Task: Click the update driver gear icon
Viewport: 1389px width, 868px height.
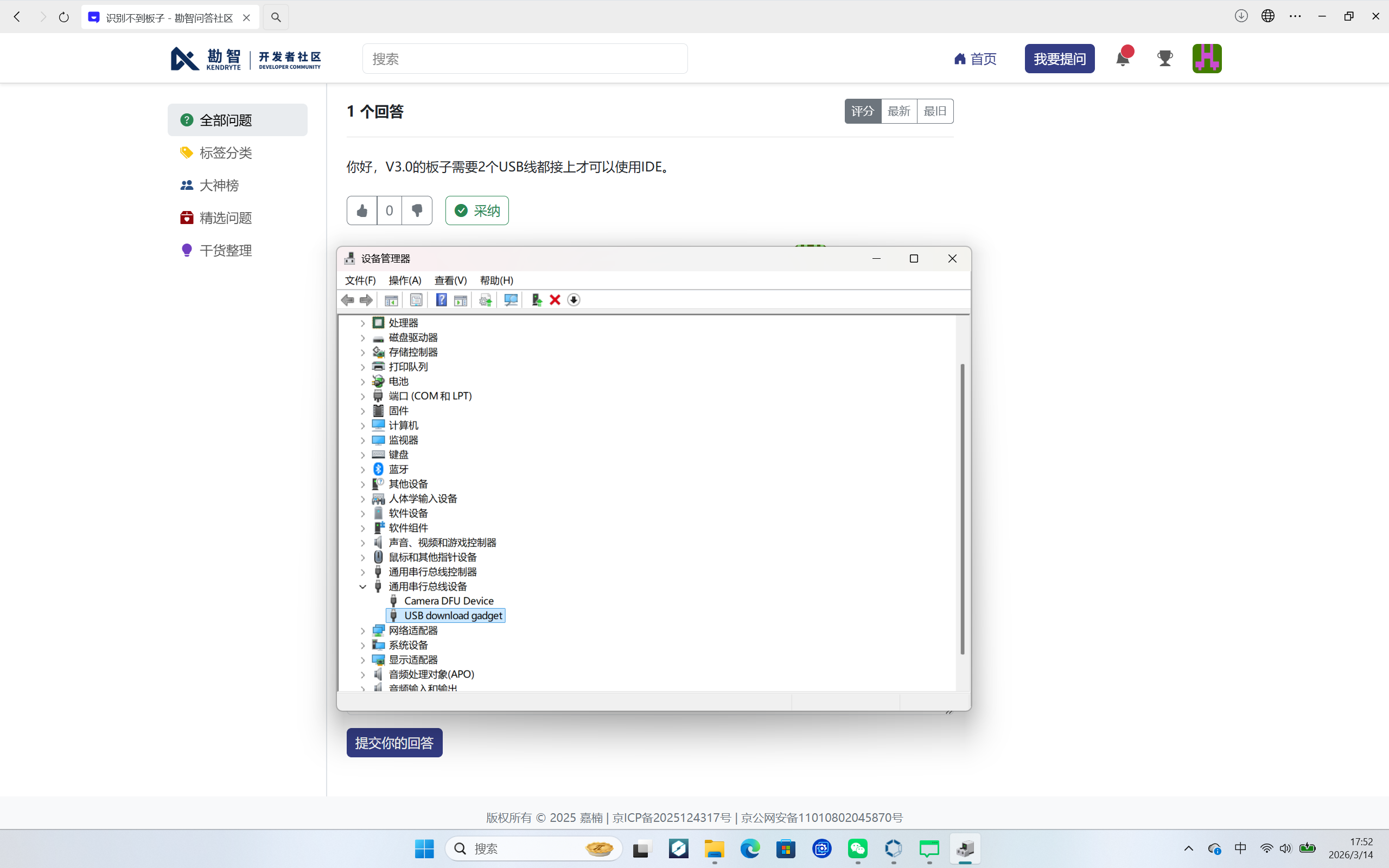Action: click(485, 299)
